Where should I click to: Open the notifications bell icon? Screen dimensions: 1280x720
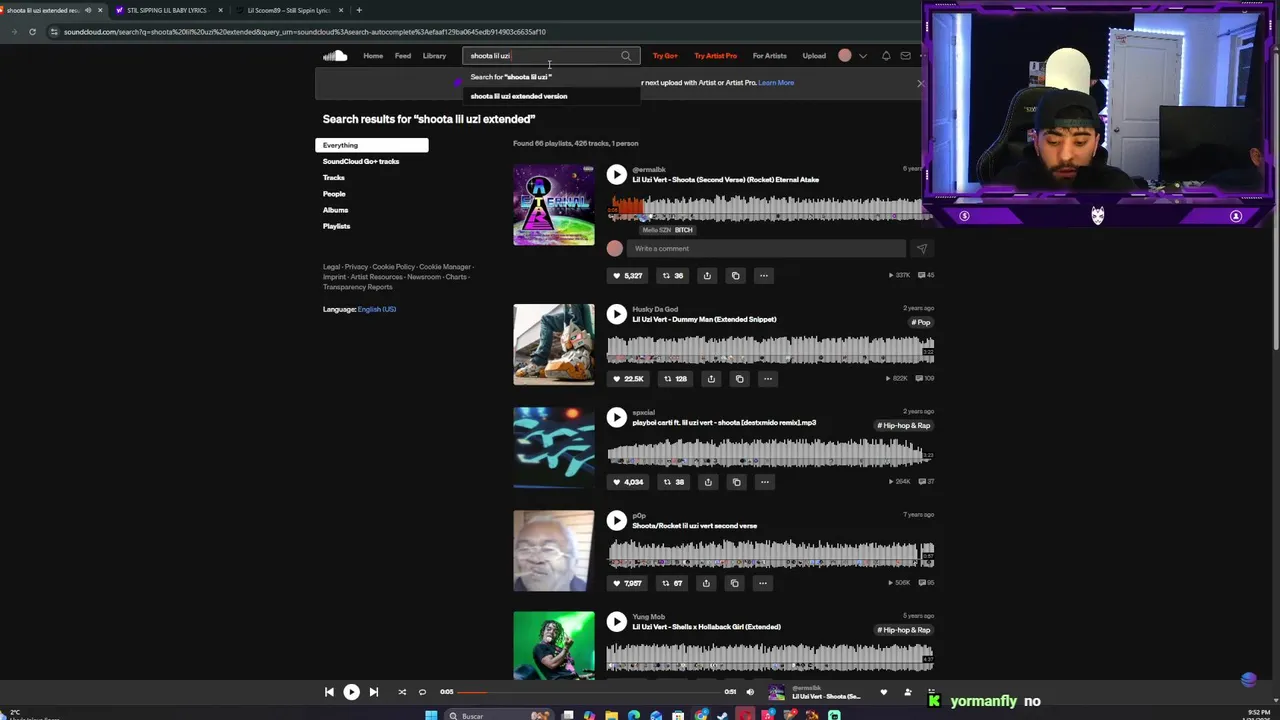point(886,56)
